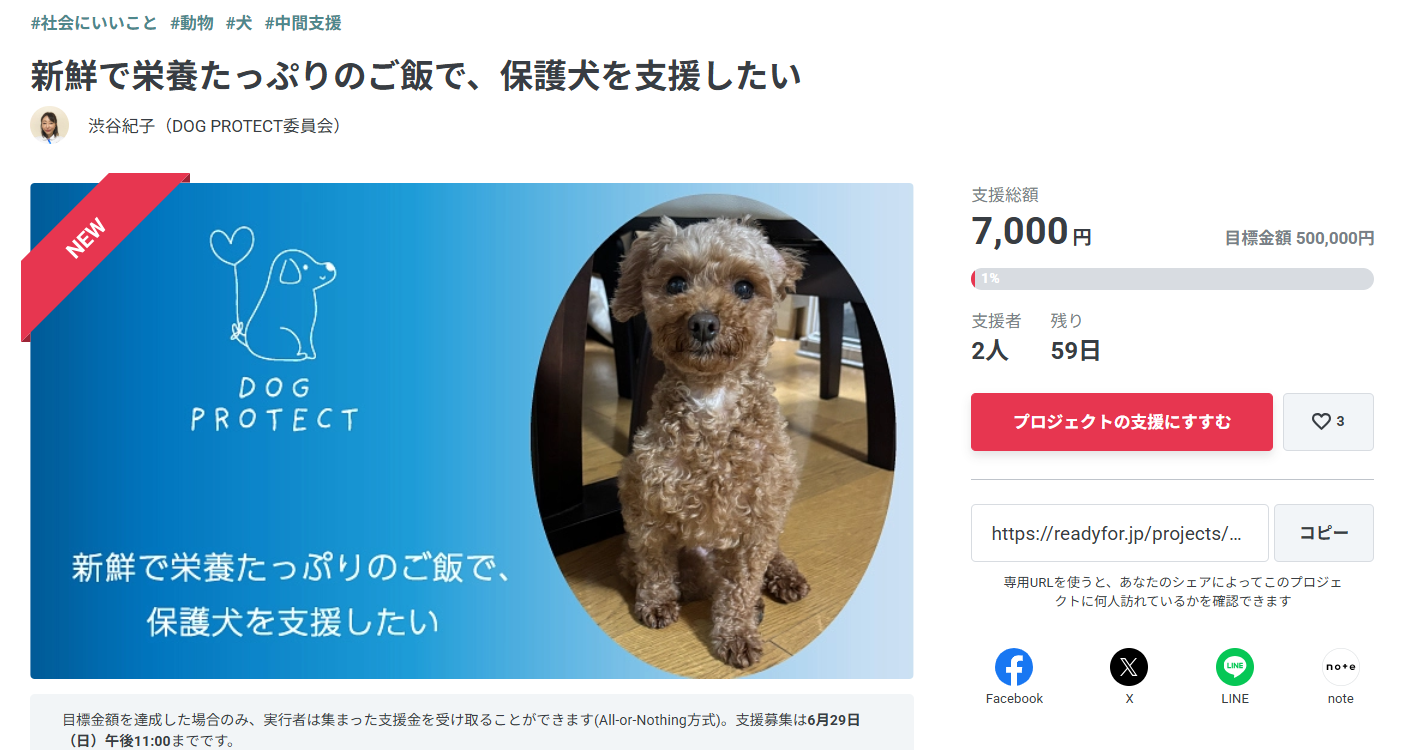Screen dimensions: 1420x750
Task: Share project via X icon
Action: (x=1129, y=667)
